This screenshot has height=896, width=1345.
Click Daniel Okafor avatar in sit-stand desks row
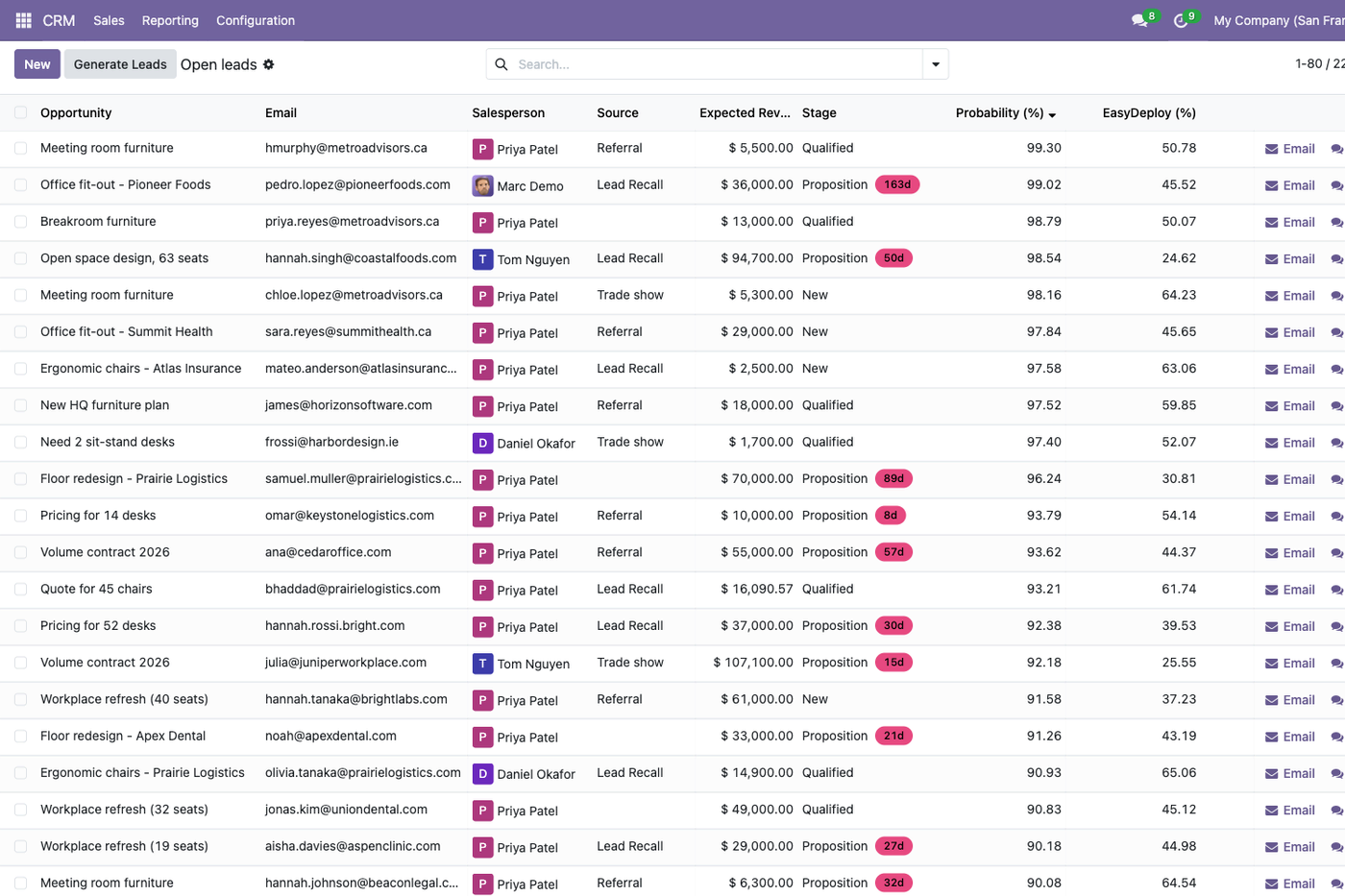click(x=482, y=443)
